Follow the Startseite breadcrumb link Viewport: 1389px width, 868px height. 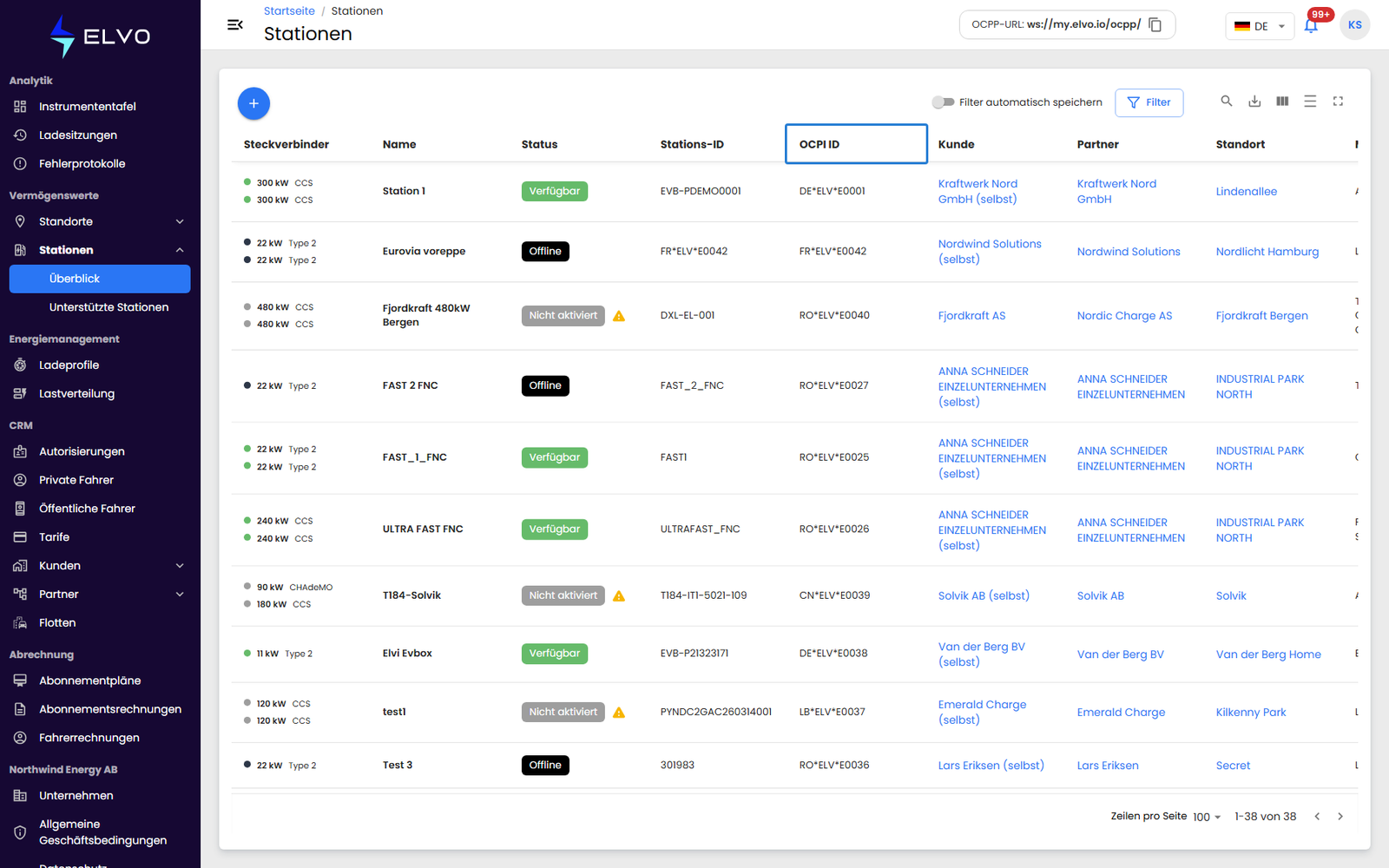[x=289, y=11]
